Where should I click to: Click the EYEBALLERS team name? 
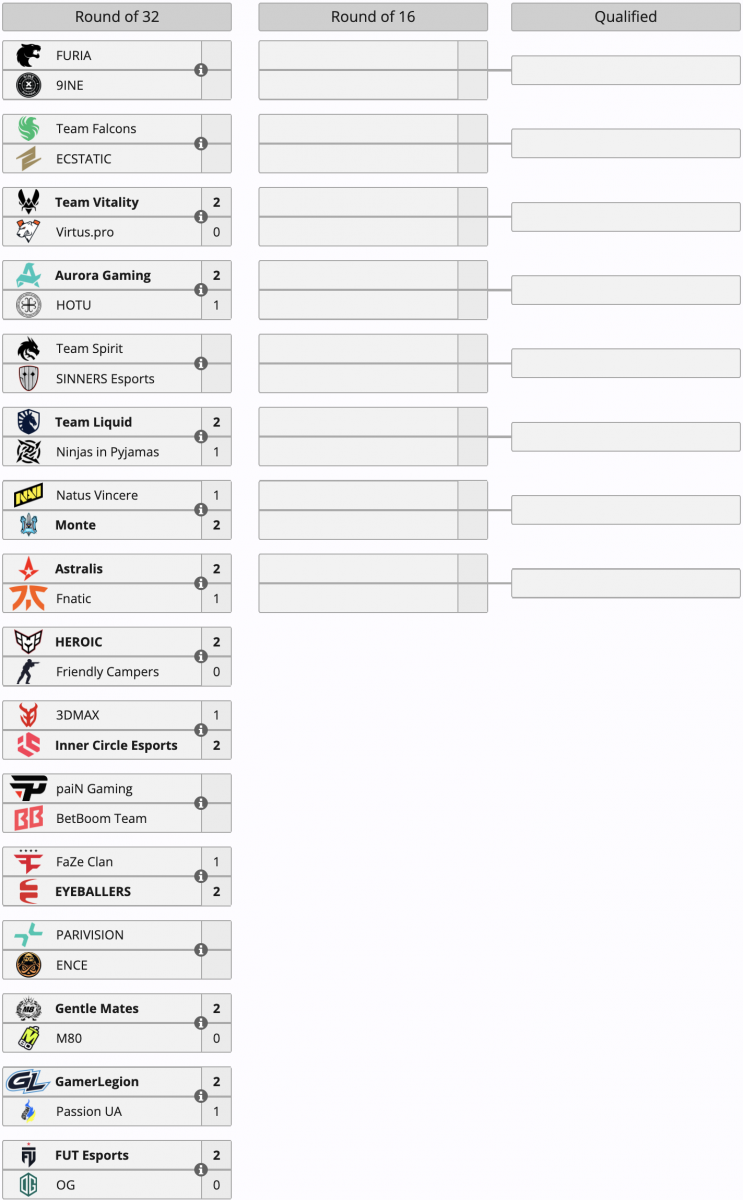[93, 891]
